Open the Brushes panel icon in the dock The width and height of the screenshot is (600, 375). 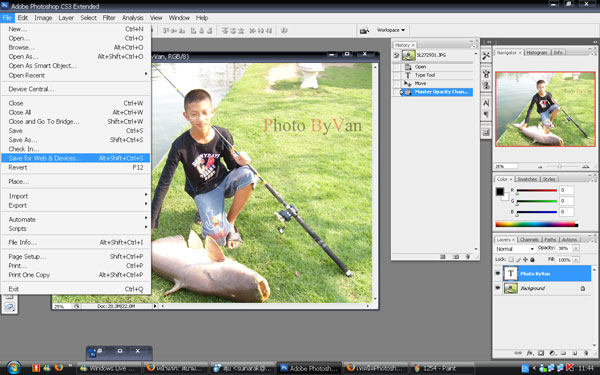click(x=486, y=74)
